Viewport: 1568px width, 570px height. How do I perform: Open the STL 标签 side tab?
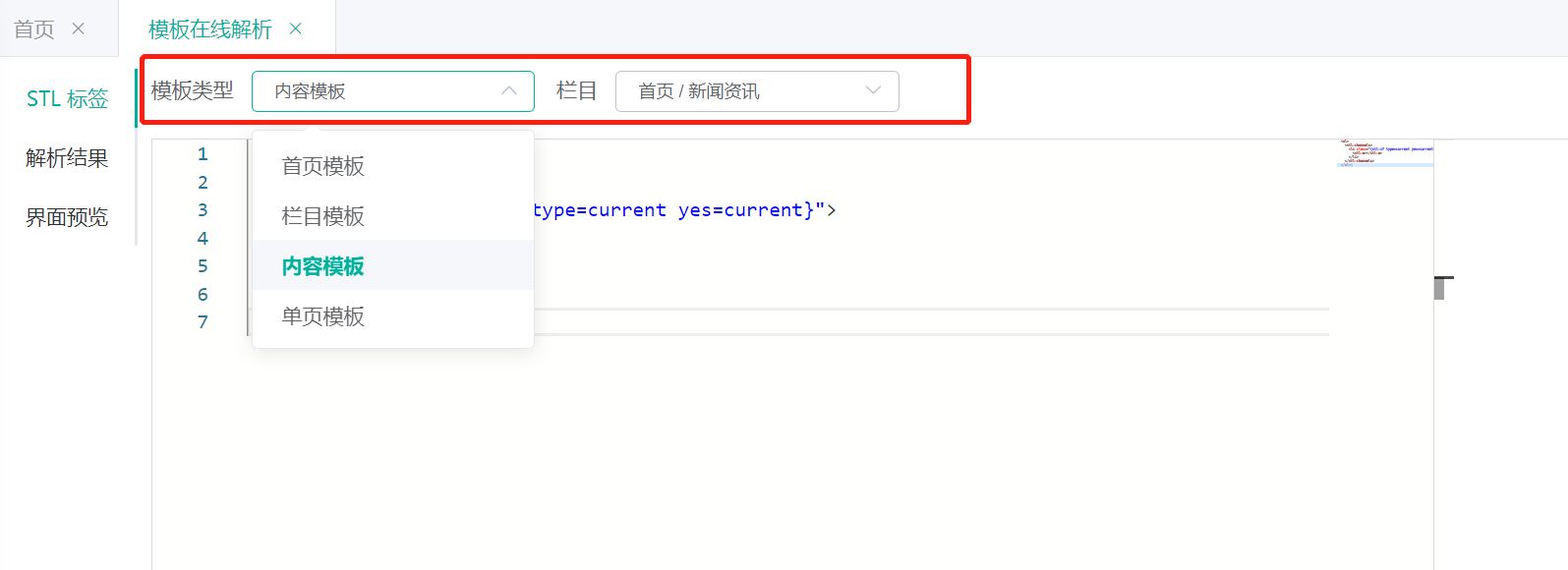(67, 98)
